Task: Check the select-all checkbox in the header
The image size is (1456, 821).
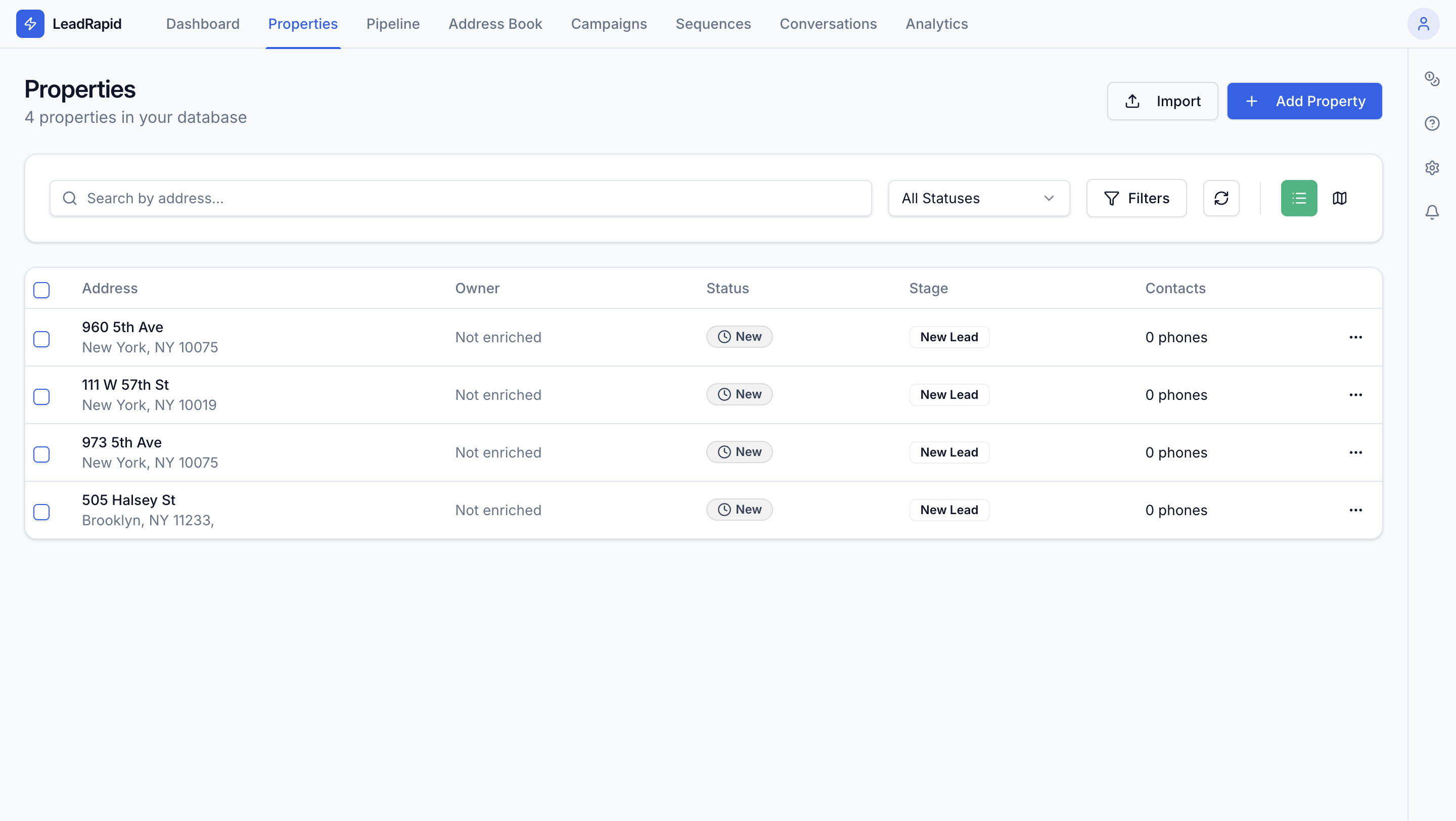Action: tap(42, 290)
